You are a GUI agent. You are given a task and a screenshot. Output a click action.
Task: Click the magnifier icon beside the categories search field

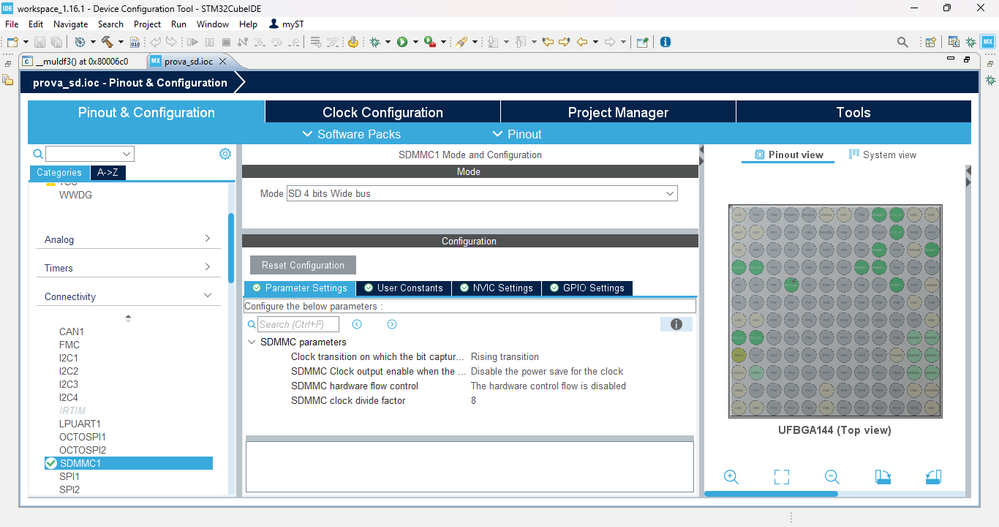pos(38,154)
